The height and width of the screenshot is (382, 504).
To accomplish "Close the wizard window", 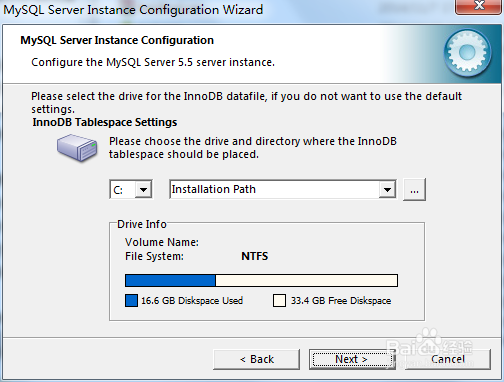I will (x=479, y=6).
